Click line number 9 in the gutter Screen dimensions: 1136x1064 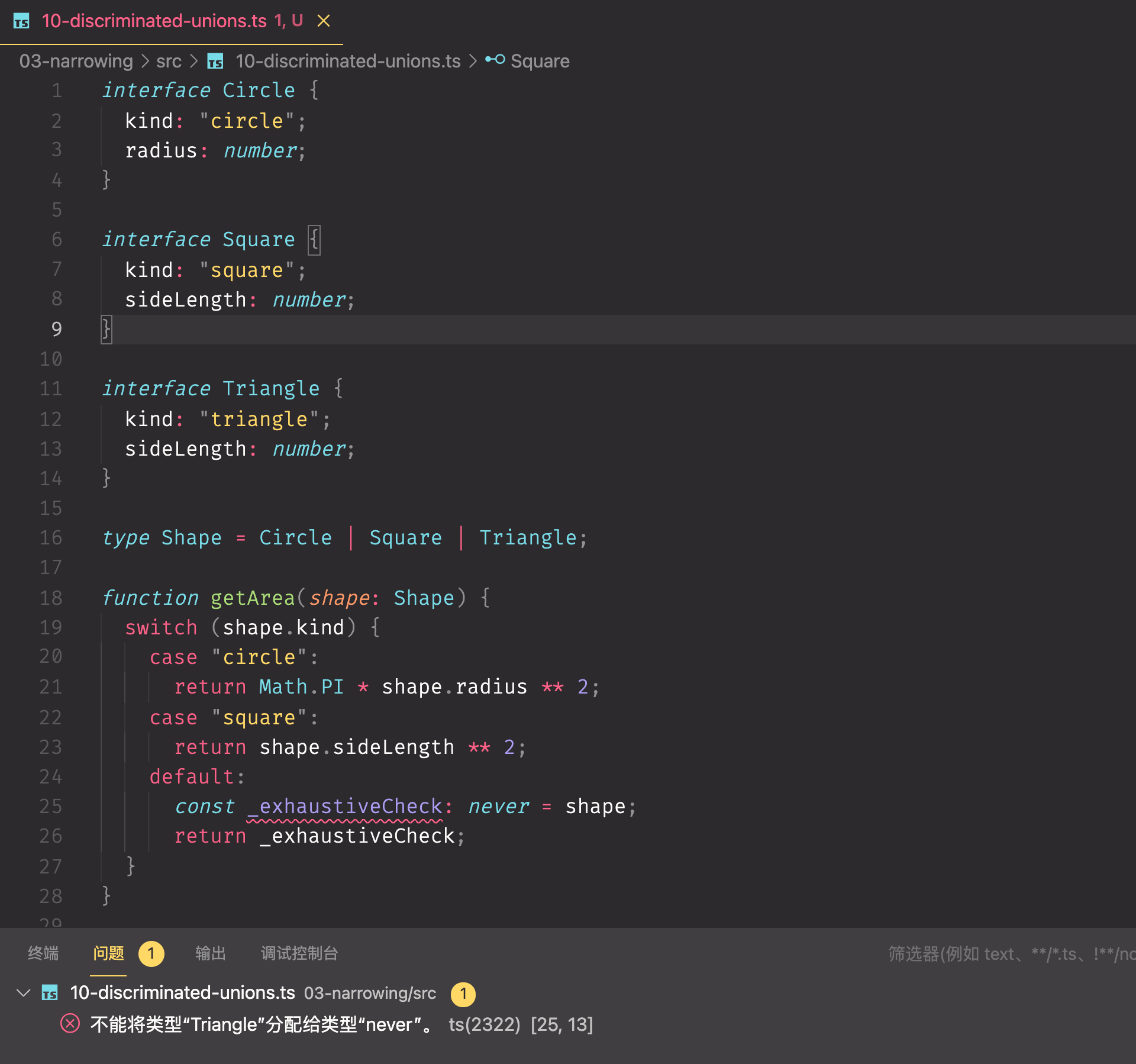point(56,329)
